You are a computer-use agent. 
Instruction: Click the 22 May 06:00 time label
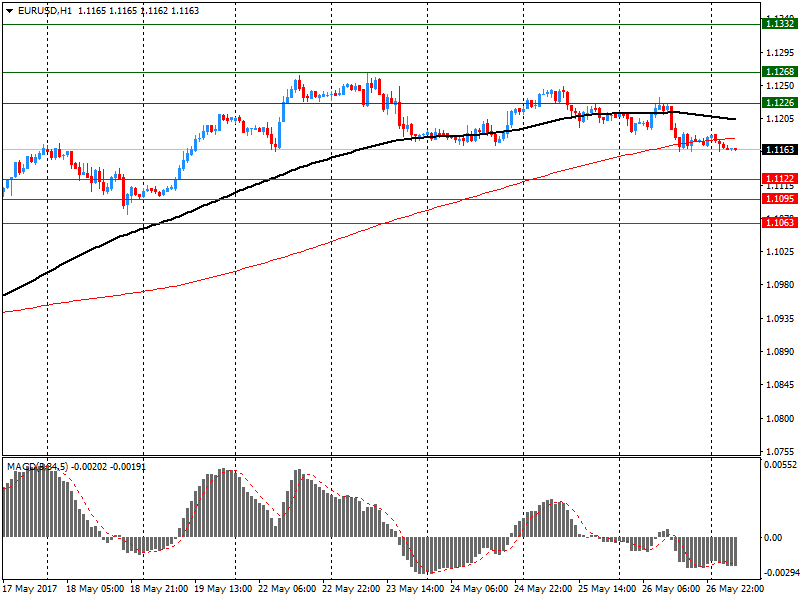287,589
